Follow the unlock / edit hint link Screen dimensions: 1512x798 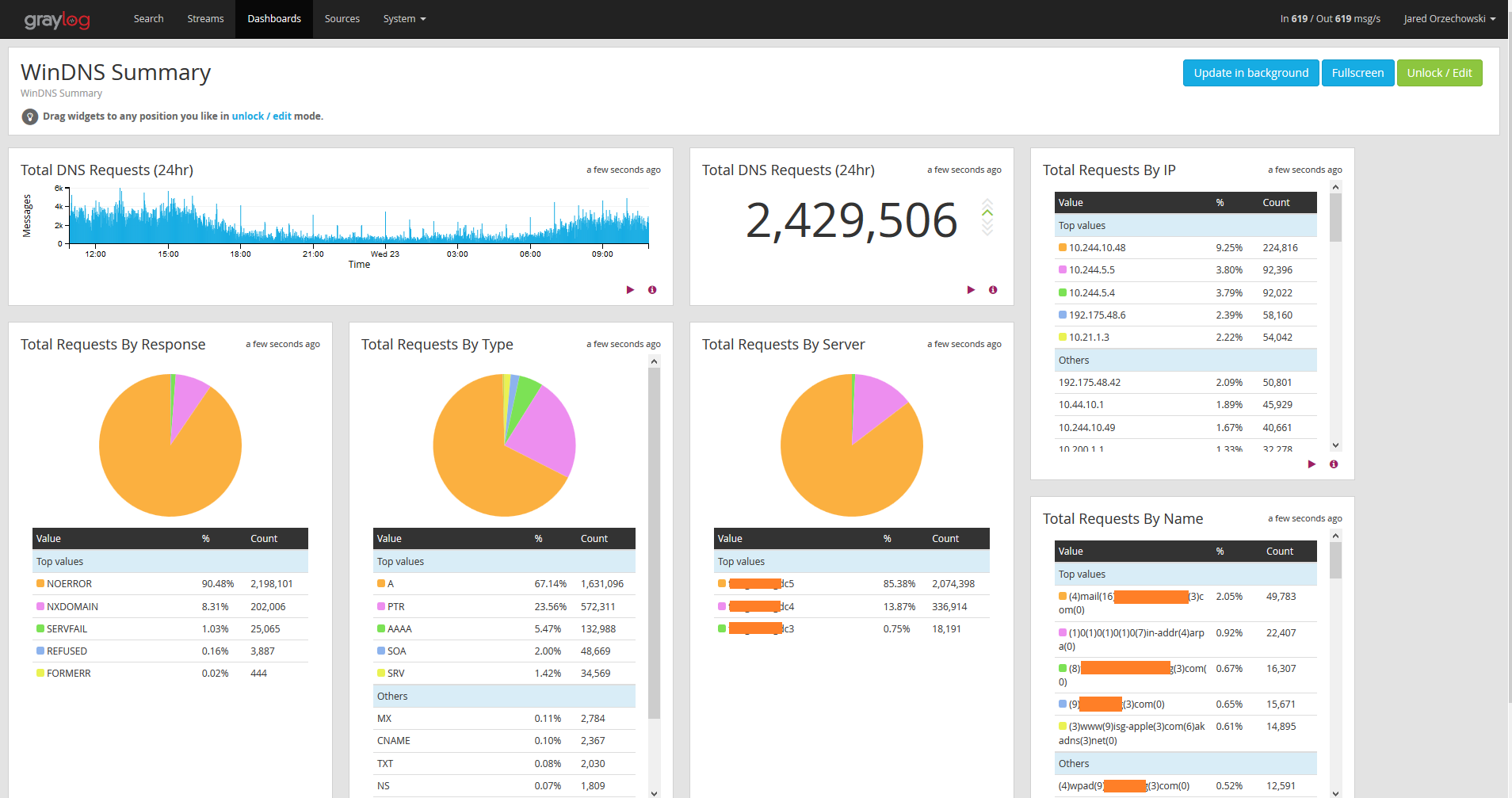pyautogui.click(x=261, y=116)
